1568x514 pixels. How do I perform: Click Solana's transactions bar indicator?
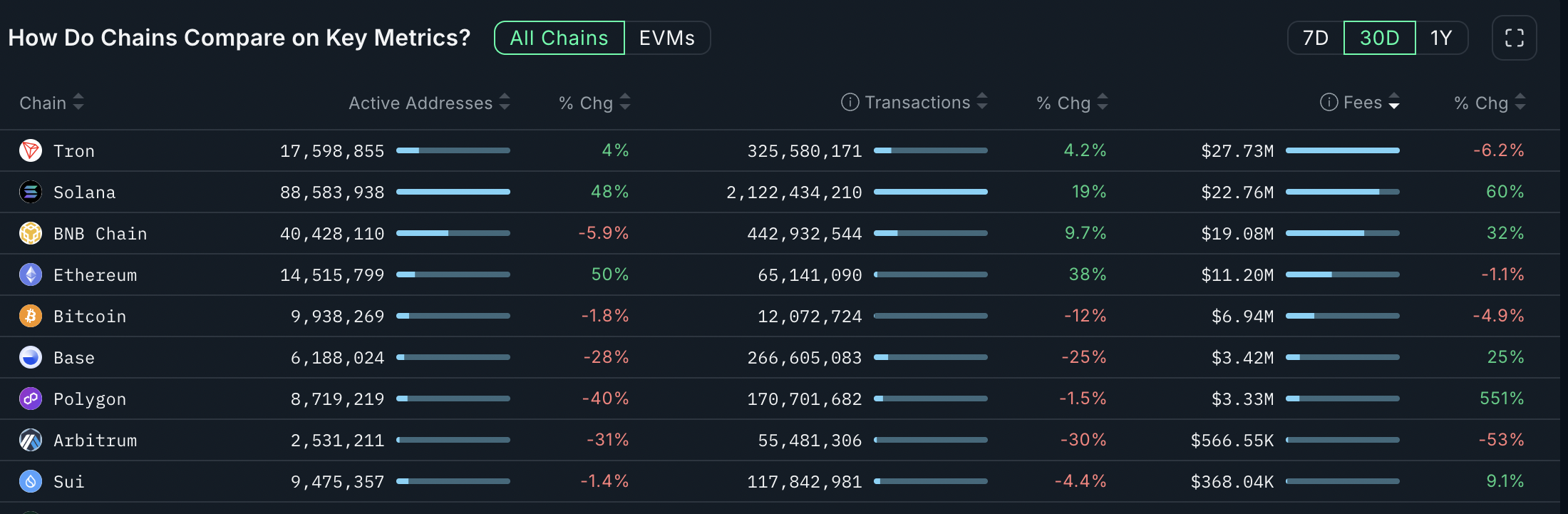coord(930,192)
